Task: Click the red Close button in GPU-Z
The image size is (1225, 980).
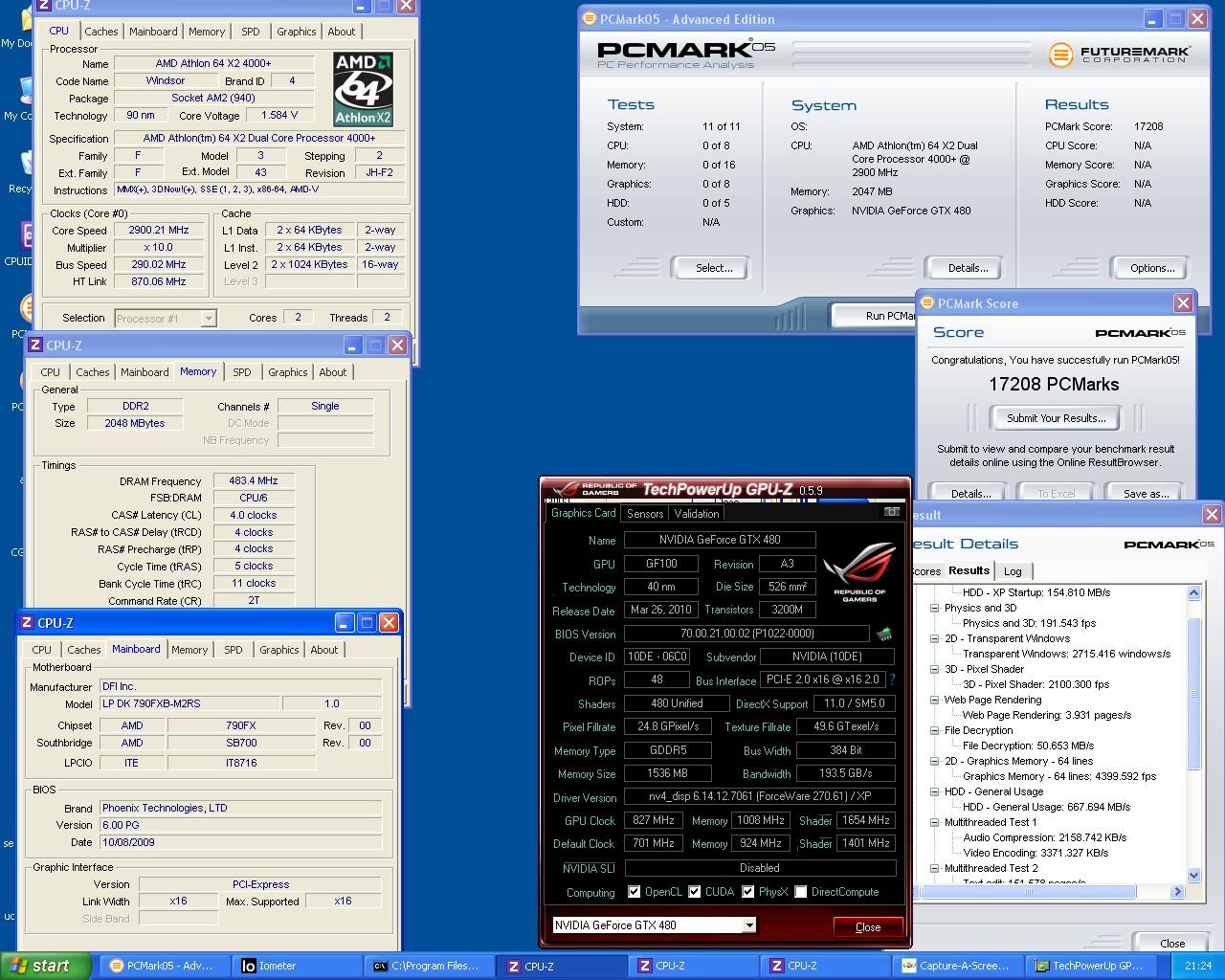Action: (868, 926)
